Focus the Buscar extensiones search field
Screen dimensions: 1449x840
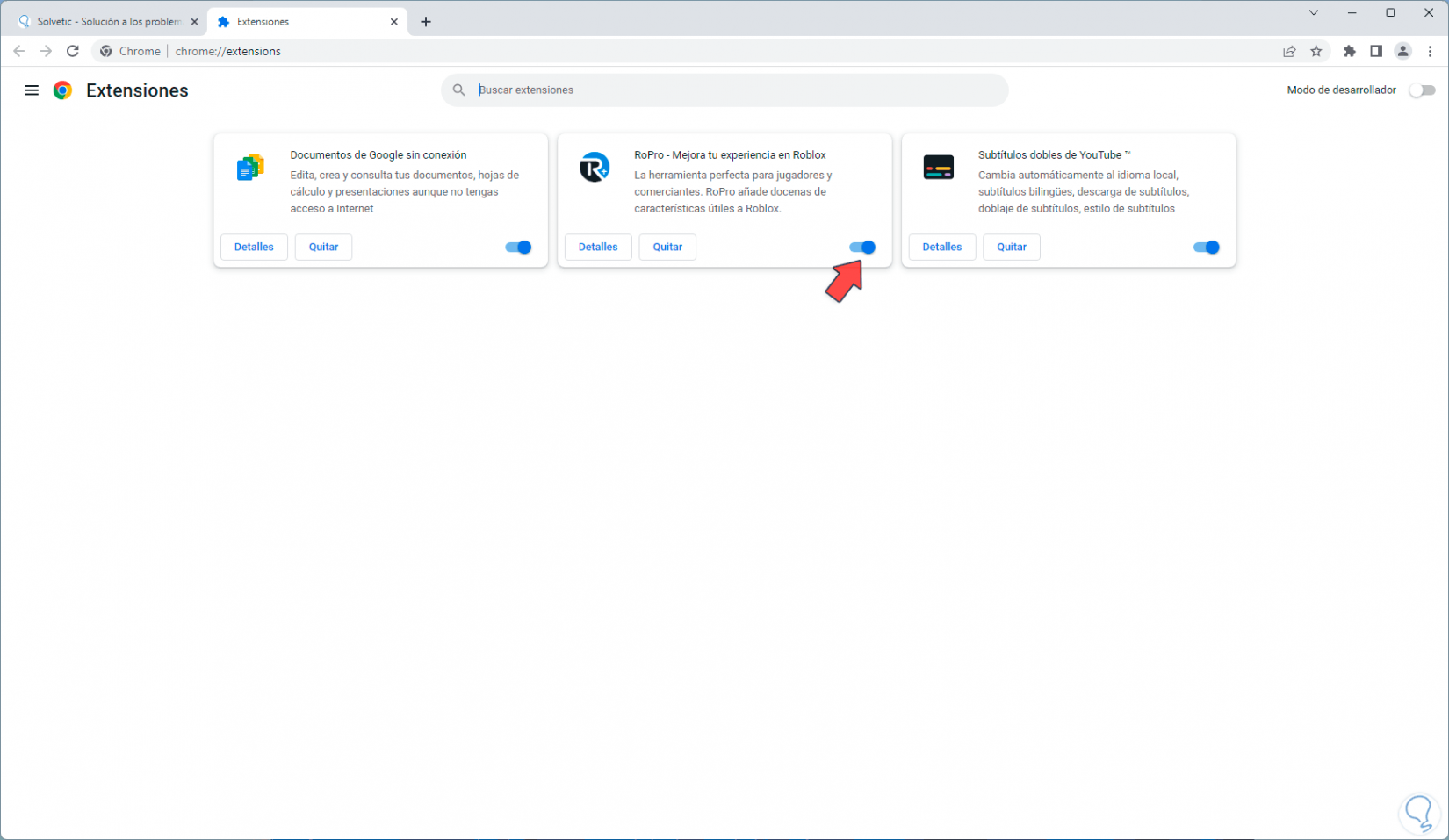click(724, 90)
